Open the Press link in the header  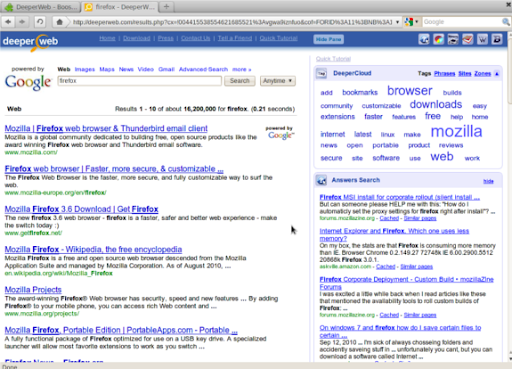coord(166,38)
